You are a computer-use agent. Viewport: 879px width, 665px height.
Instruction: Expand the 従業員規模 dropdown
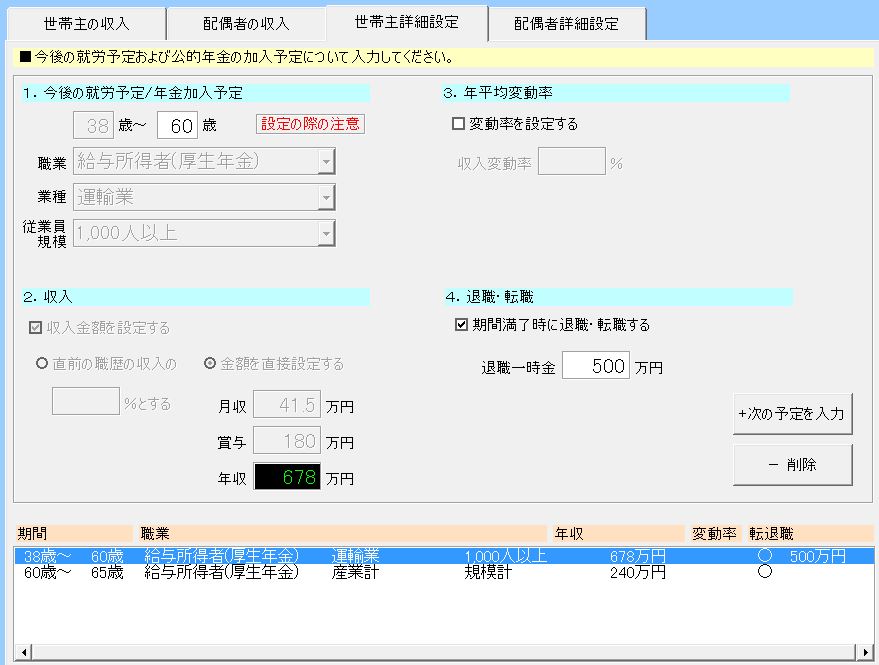pyautogui.click(x=326, y=233)
